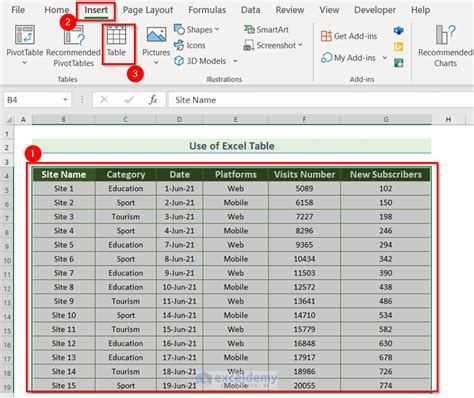Viewport: 474px width, 398px height.
Task: Cancel formula bar entry with X
Action: point(104,100)
